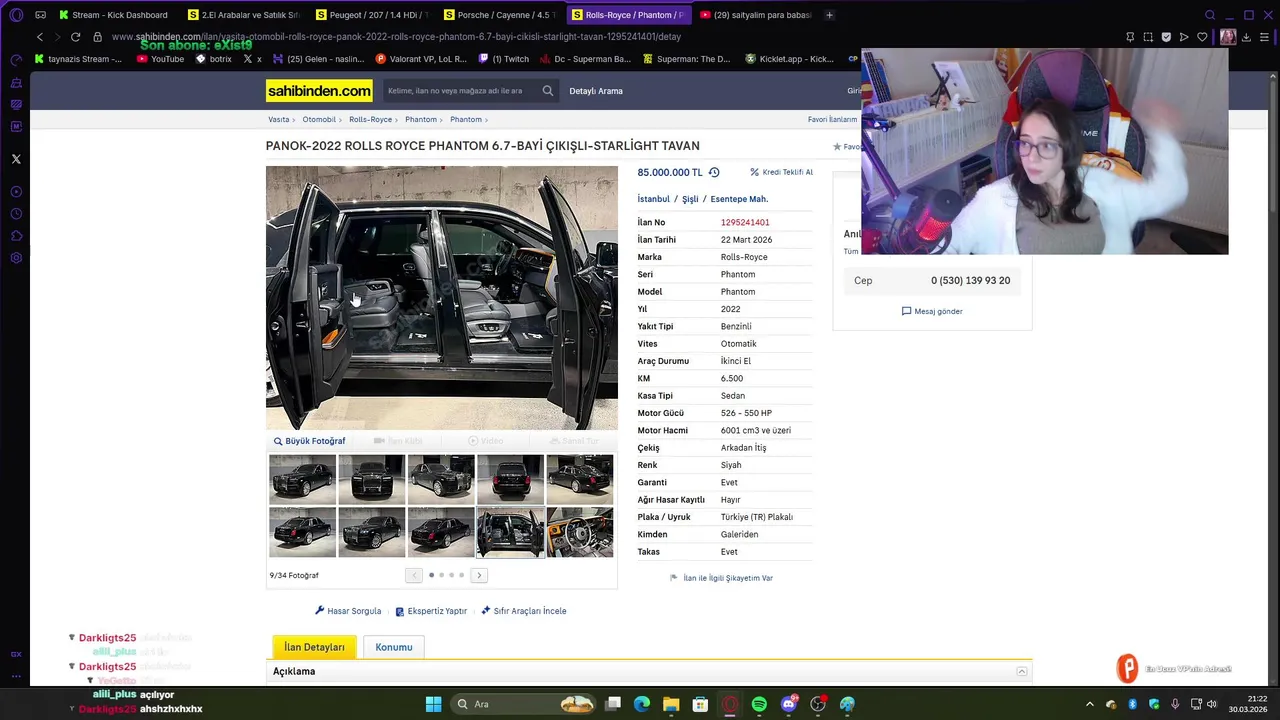Open Windows Start menu
Viewport: 1280px width, 720px height.
[x=433, y=704]
